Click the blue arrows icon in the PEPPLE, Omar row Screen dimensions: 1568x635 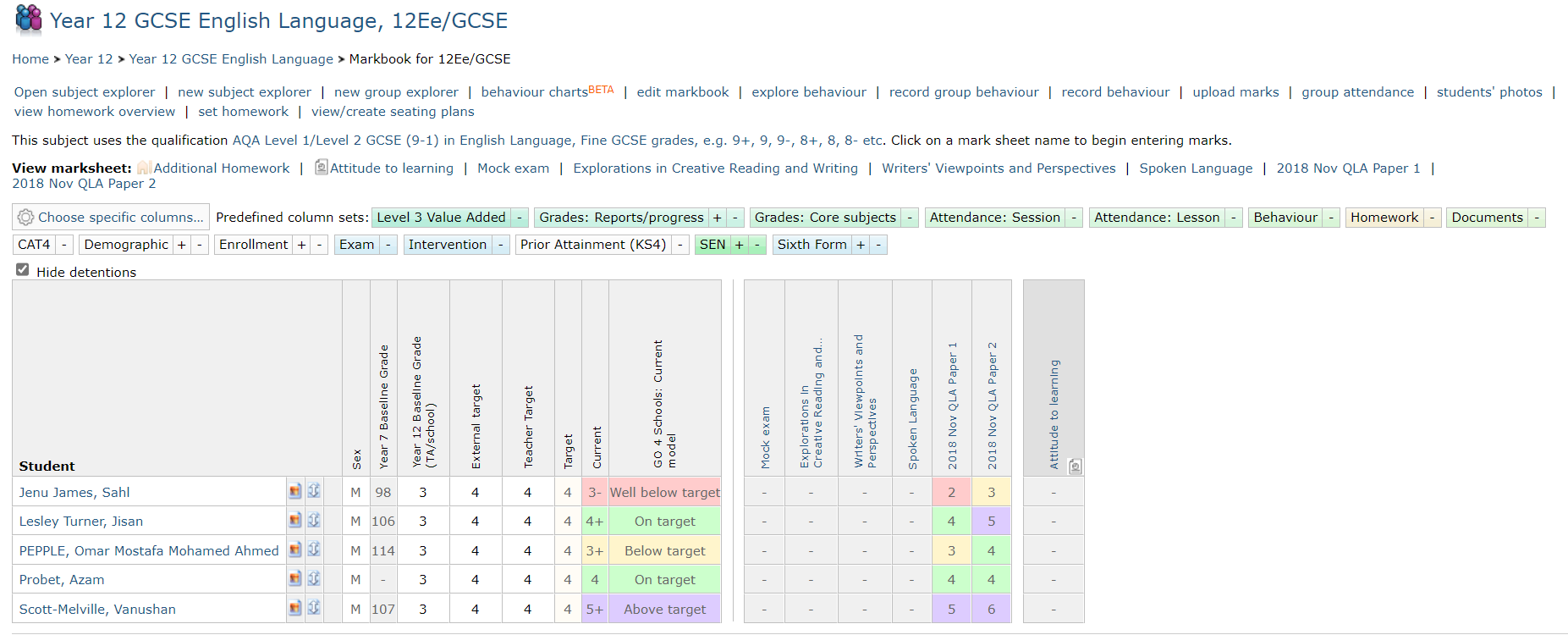(314, 549)
